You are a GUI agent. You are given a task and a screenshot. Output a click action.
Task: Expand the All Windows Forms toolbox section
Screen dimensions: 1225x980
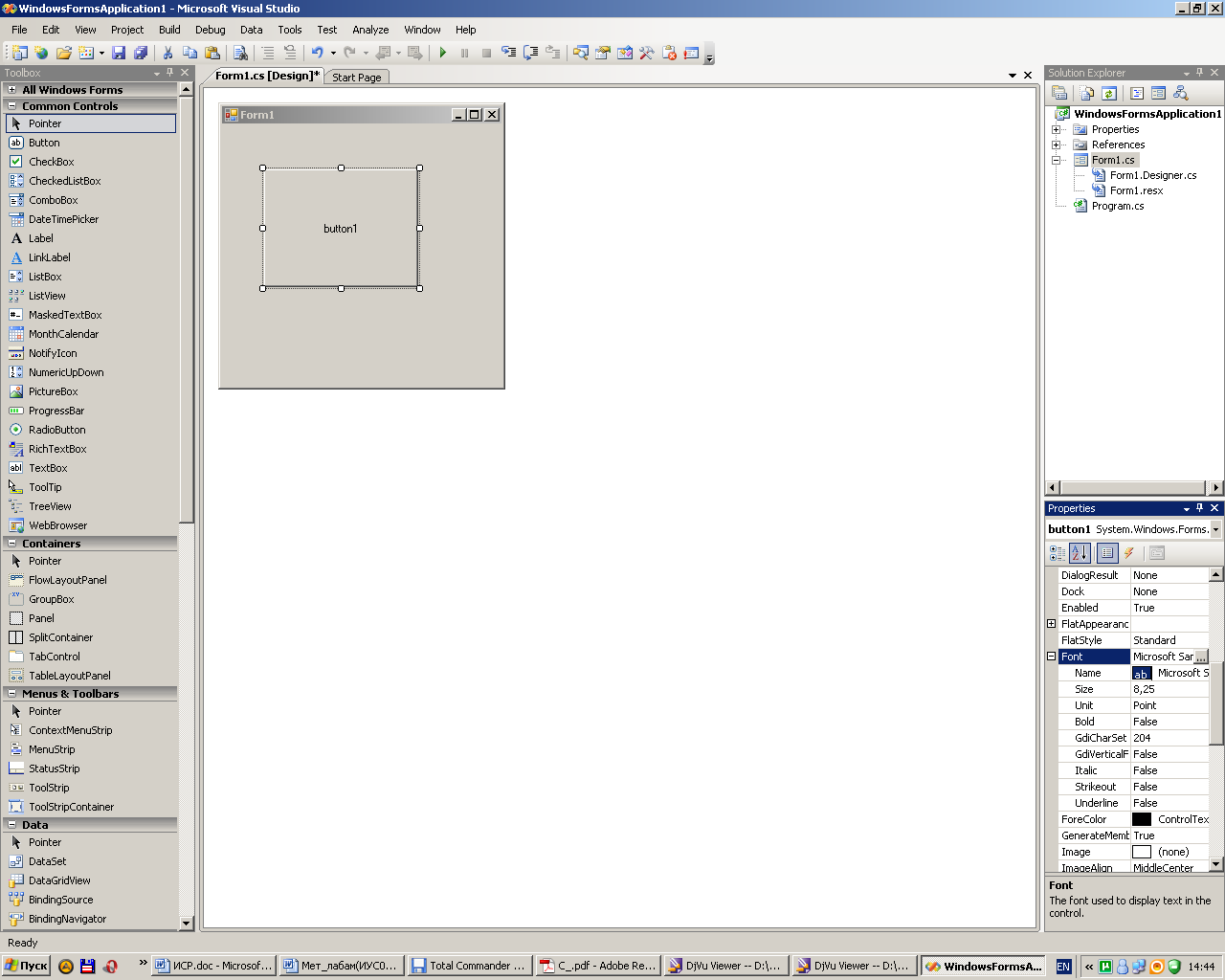[x=12, y=90]
